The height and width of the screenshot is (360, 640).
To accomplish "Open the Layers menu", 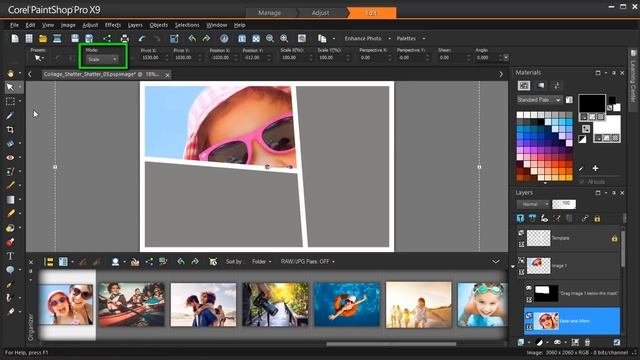I will tap(135, 25).
